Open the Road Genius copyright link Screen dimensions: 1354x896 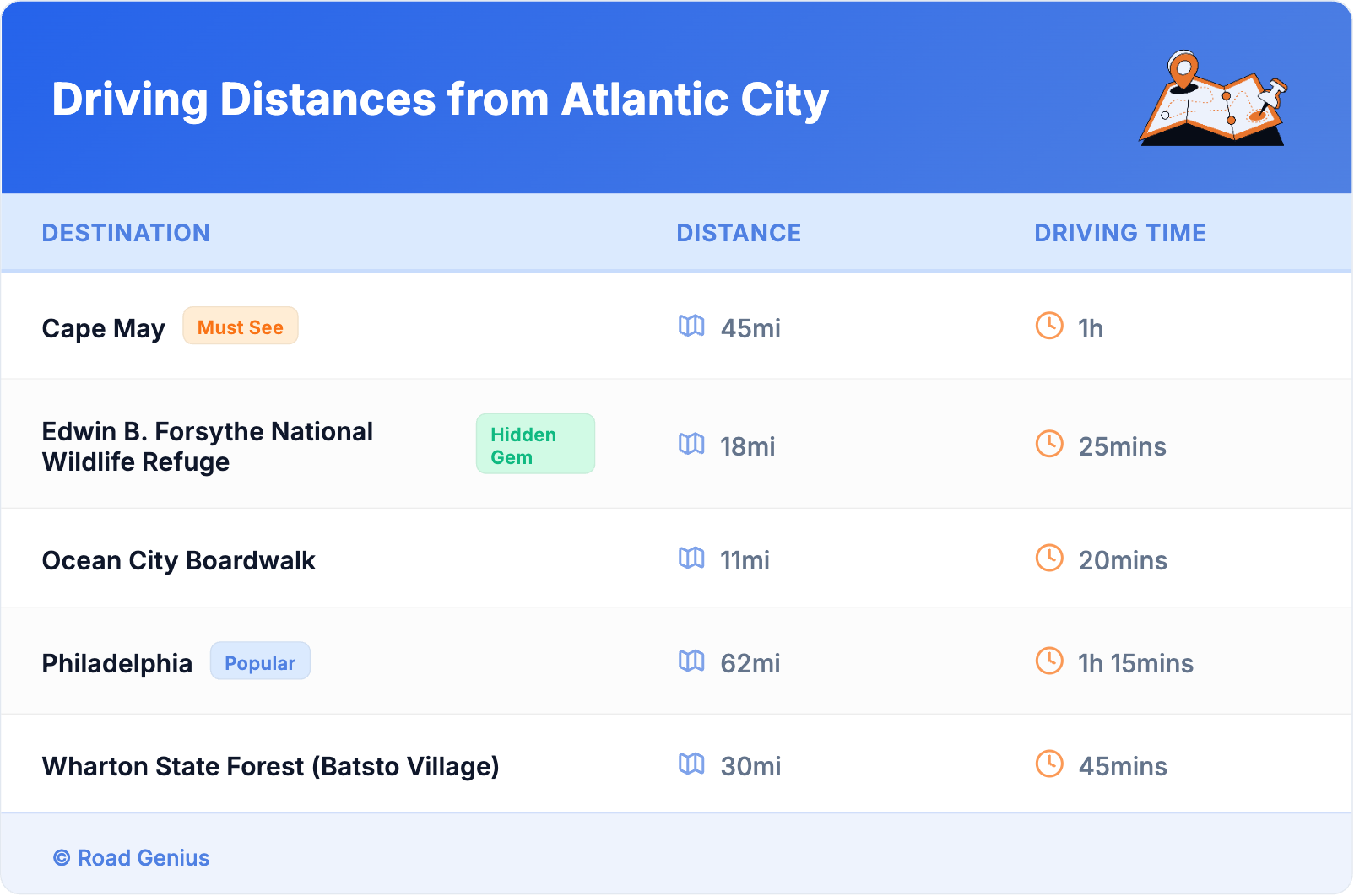click(x=133, y=858)
